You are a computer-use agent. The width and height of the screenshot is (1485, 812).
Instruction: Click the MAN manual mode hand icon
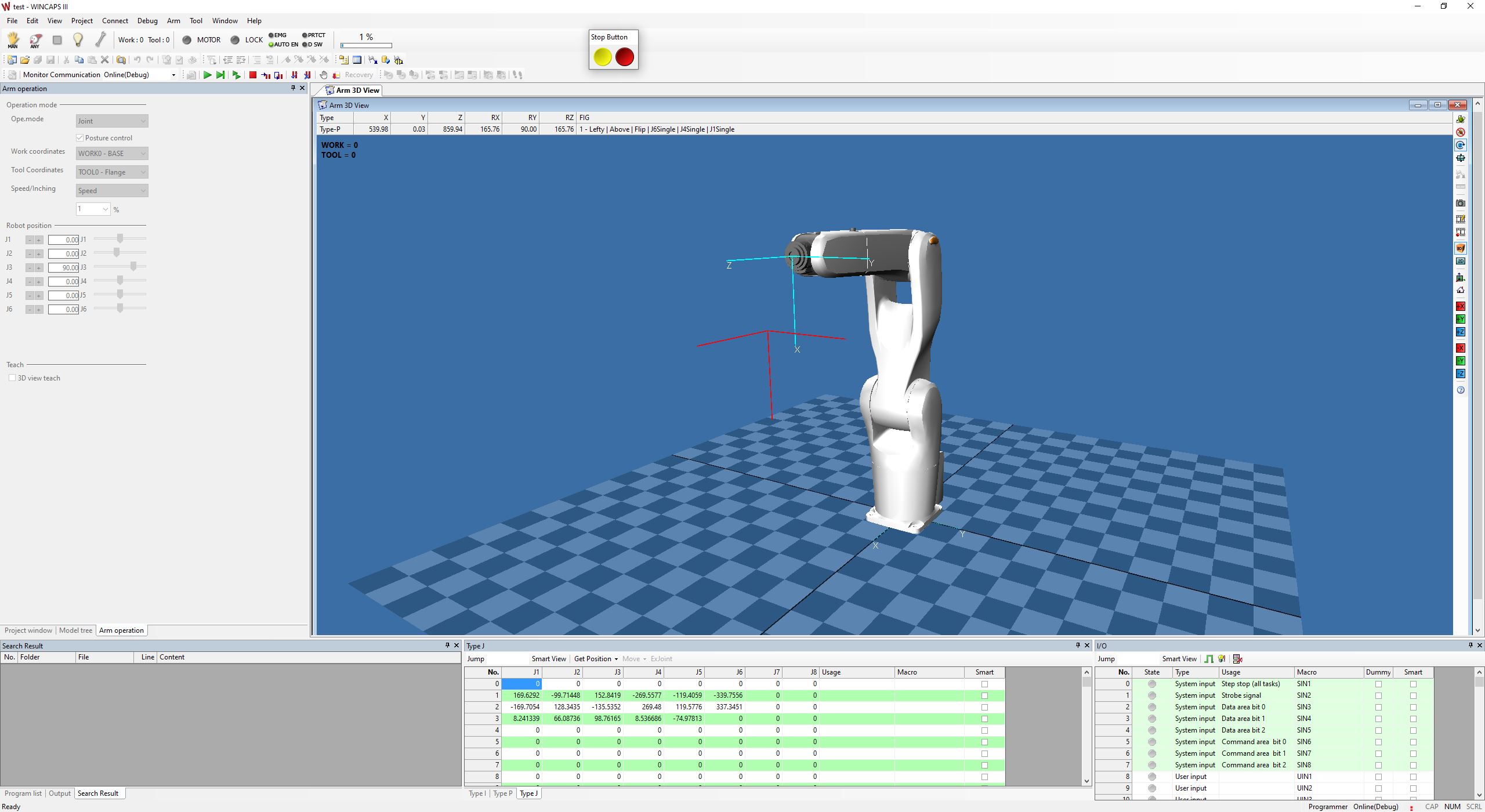point(13,40)
